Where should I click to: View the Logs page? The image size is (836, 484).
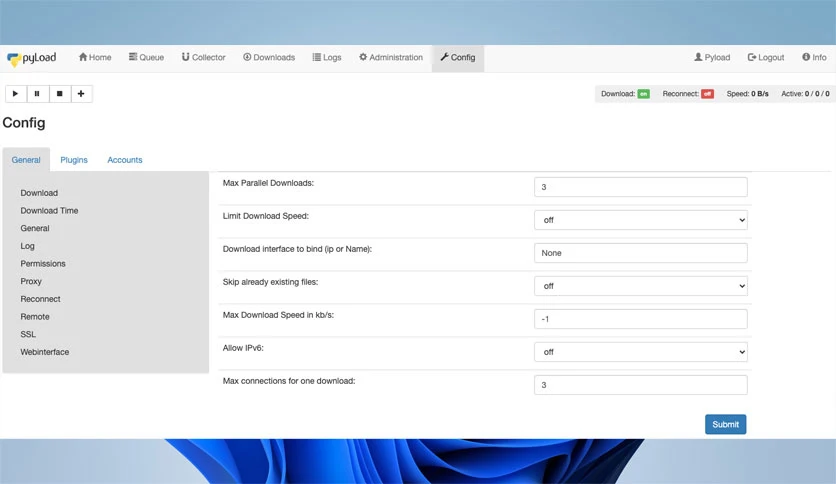click(327, 58)
